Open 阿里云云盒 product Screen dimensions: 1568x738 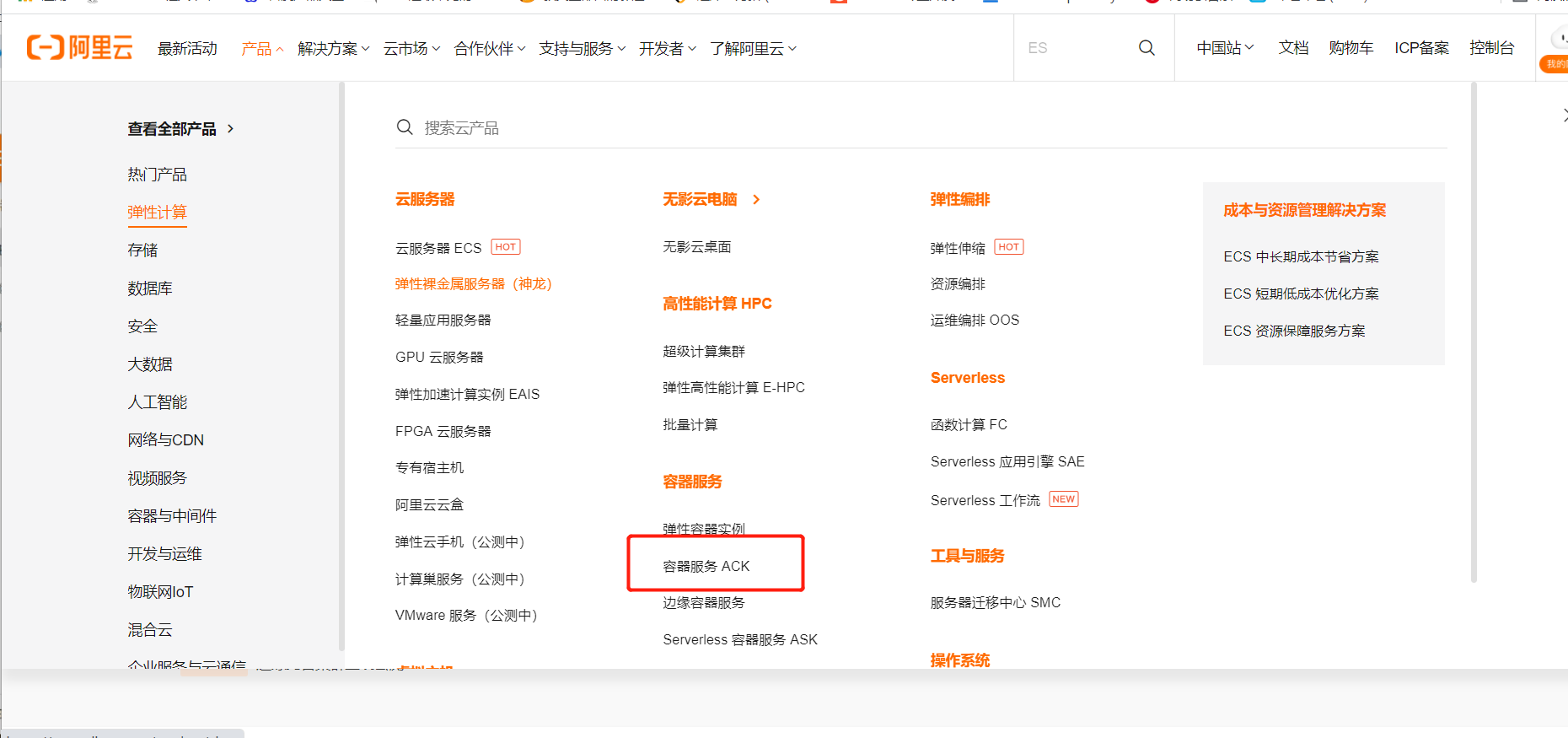(429, 505)
